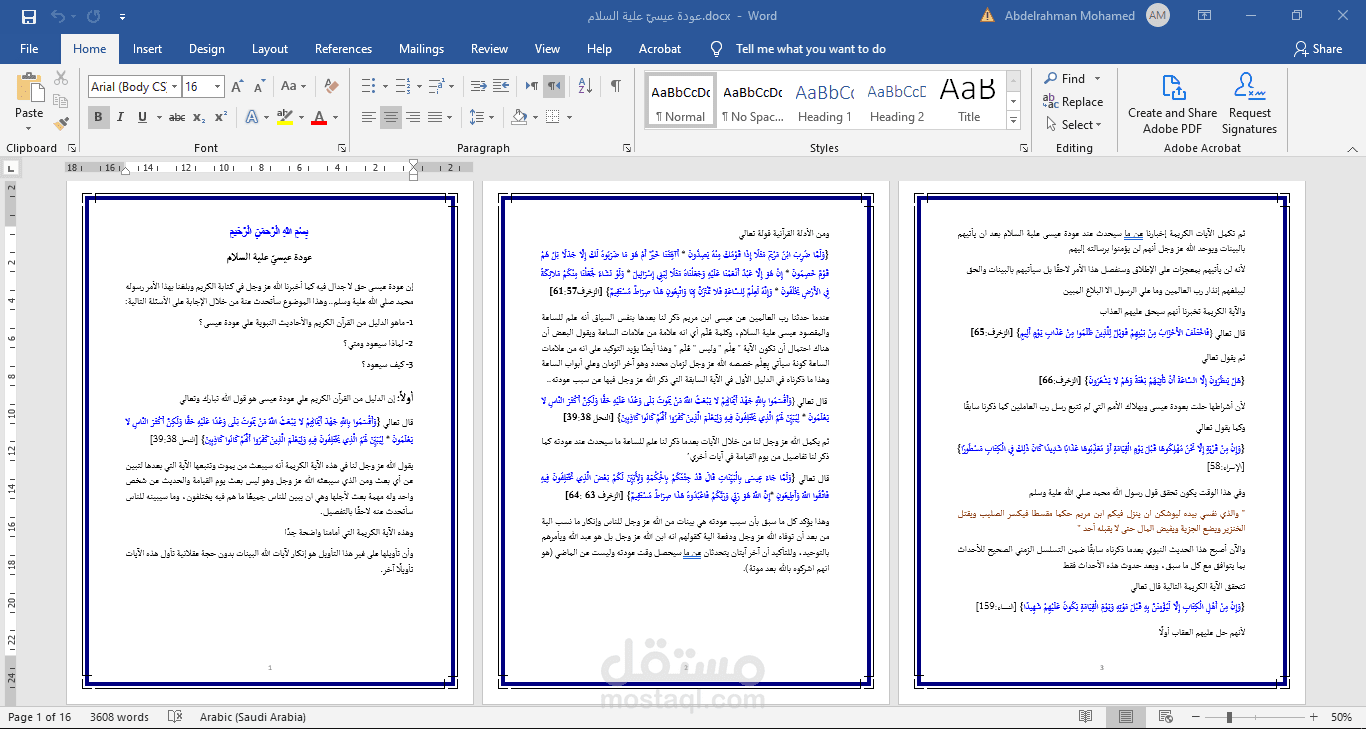Open the font name dropdown
Viewport: 1366px width, 729px height.
point(174,87)
